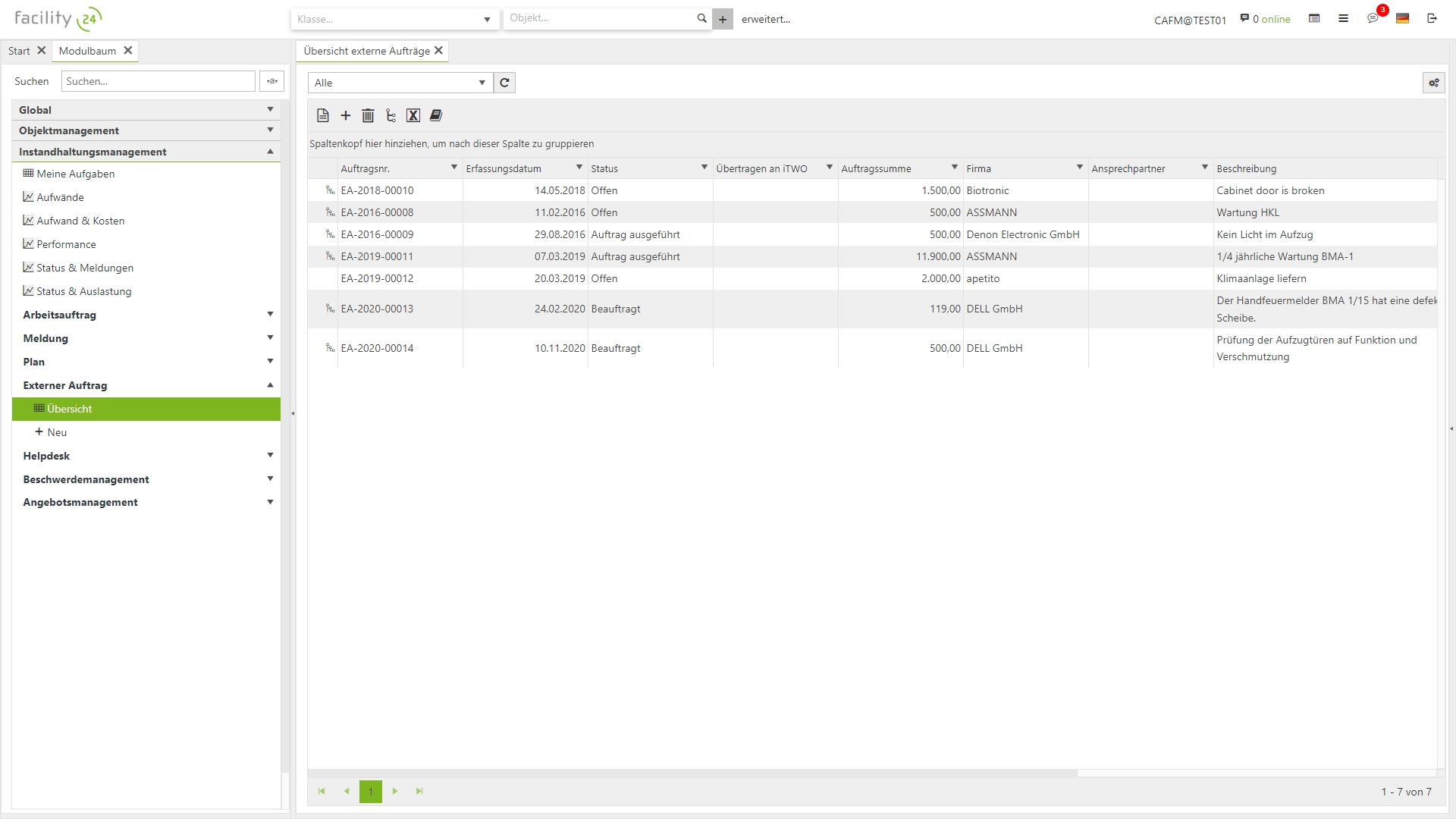Click the book icon in the toolbar
1456x819 pixels.
coord(436,115)
